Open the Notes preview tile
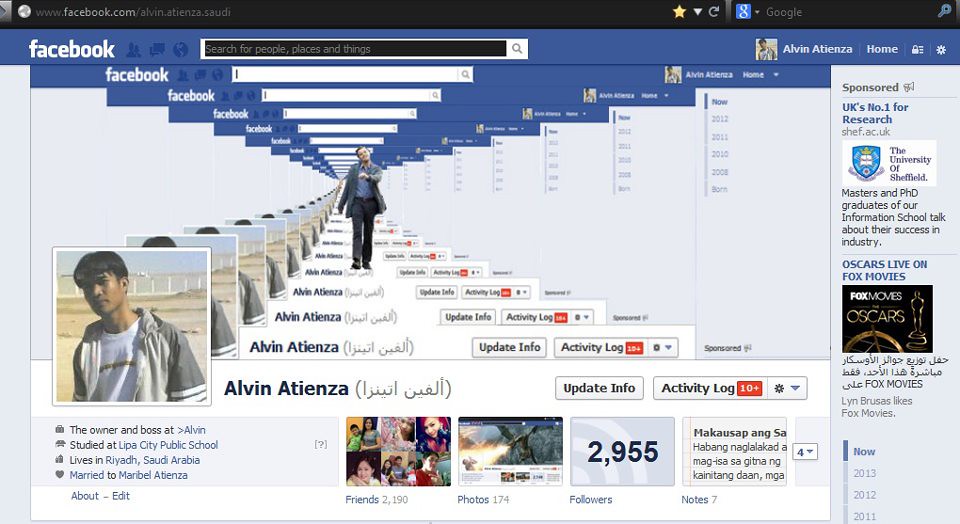Image resolution: width=960 pixels, height=524 pixels. click(x=735, y=452)
